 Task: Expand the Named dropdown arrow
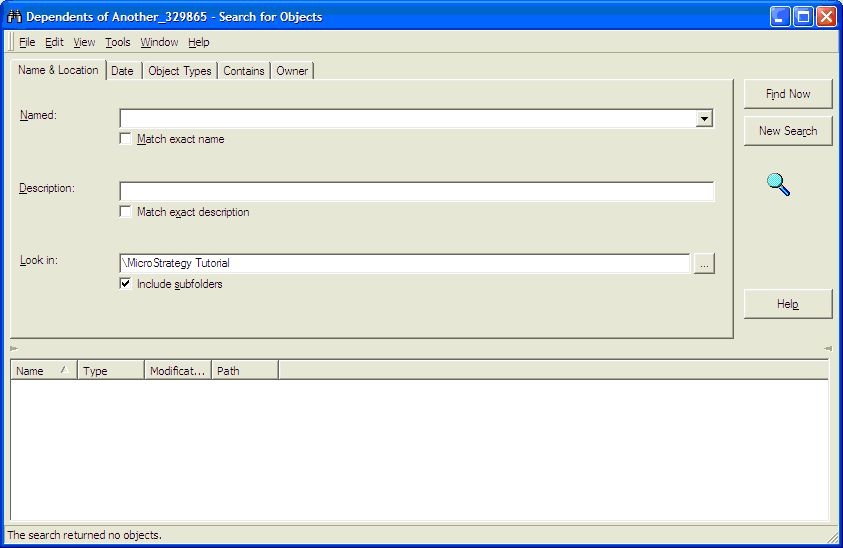click(x=704, y=119)
